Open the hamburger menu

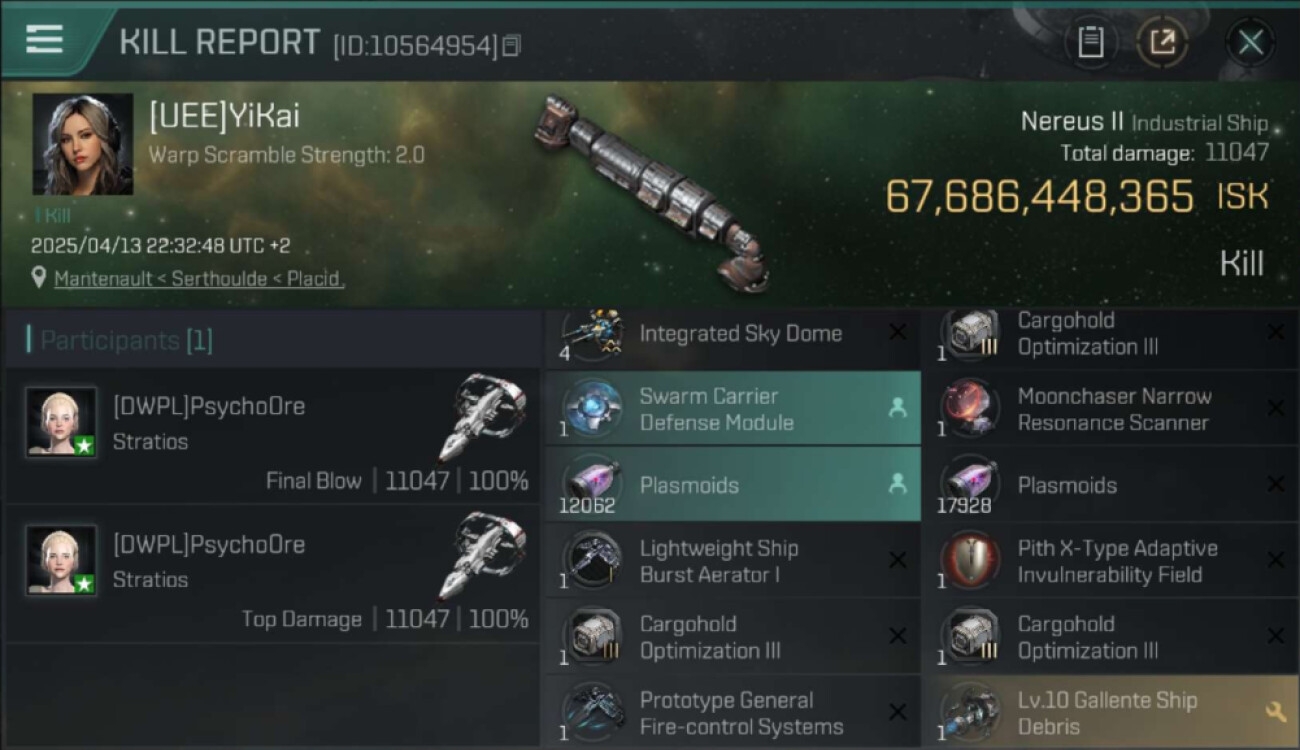click(x=44, y=40)
